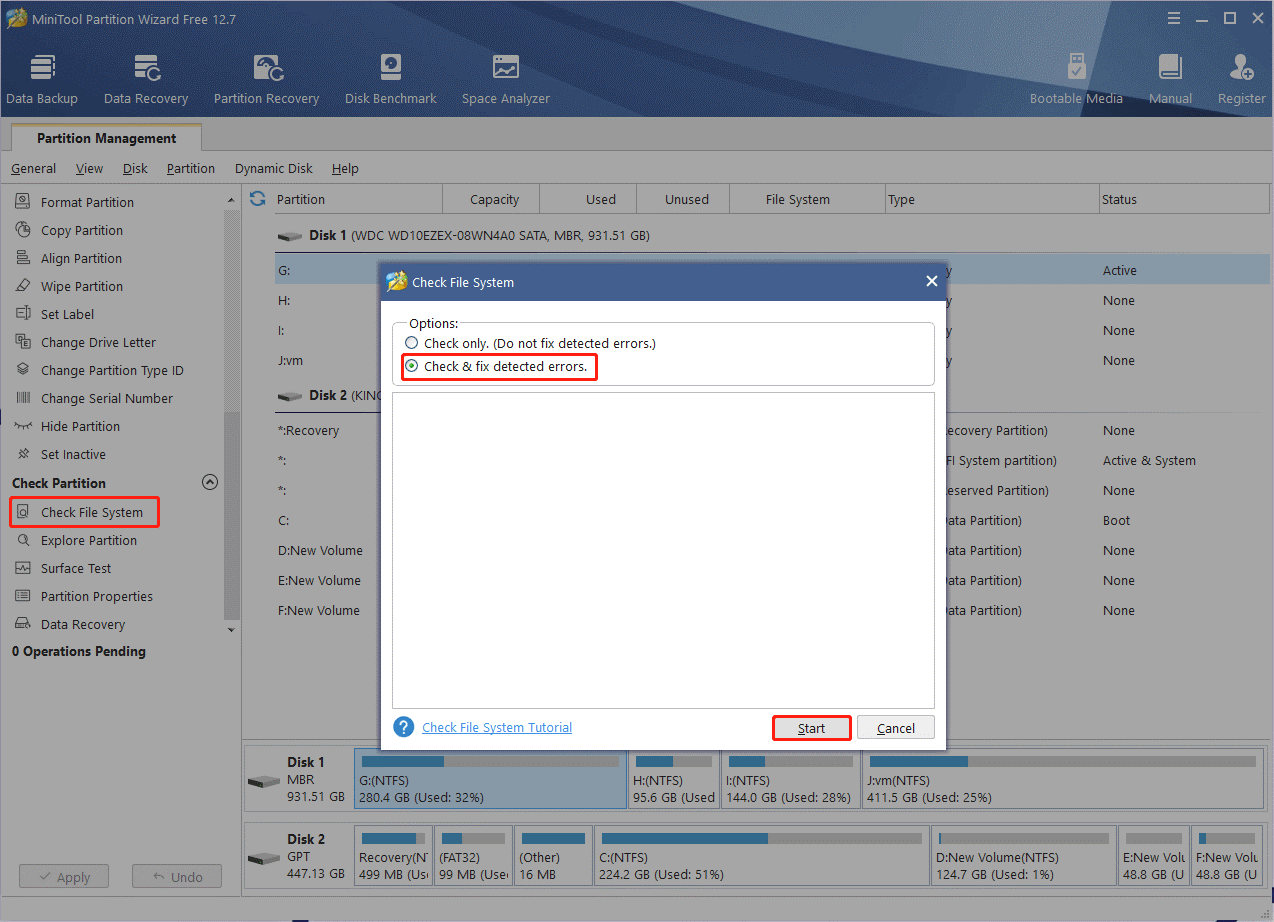Open the Help menu
This screenshot has height=922, width=1274.
pyautogui.click(x=345, y=168)
